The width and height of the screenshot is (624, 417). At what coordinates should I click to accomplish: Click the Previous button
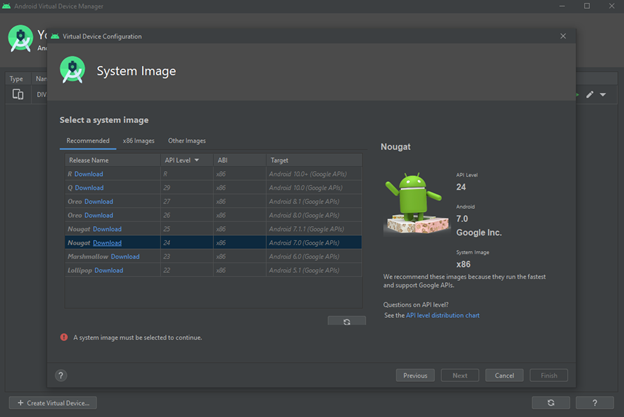(415, 375)
